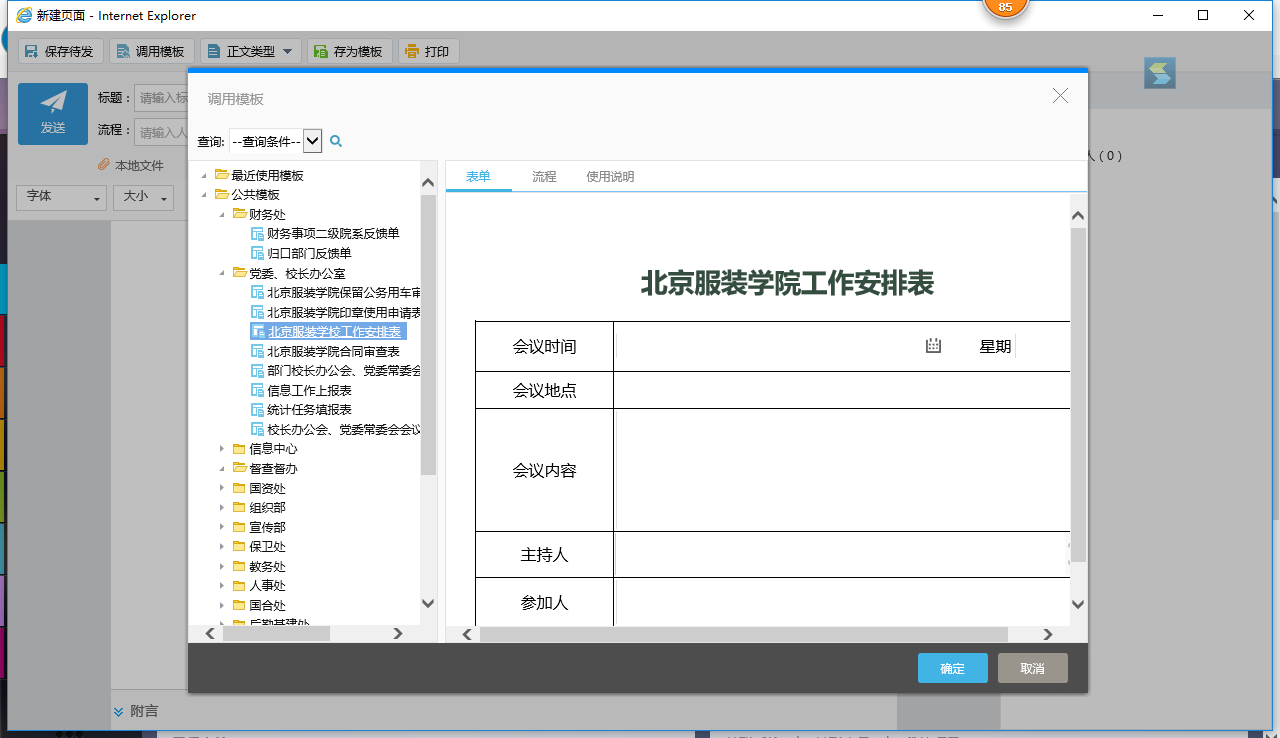The width and height of the screenshot is (1280, 738).
Task: Click folder icon of 保卫处
Action: (239, 546)
